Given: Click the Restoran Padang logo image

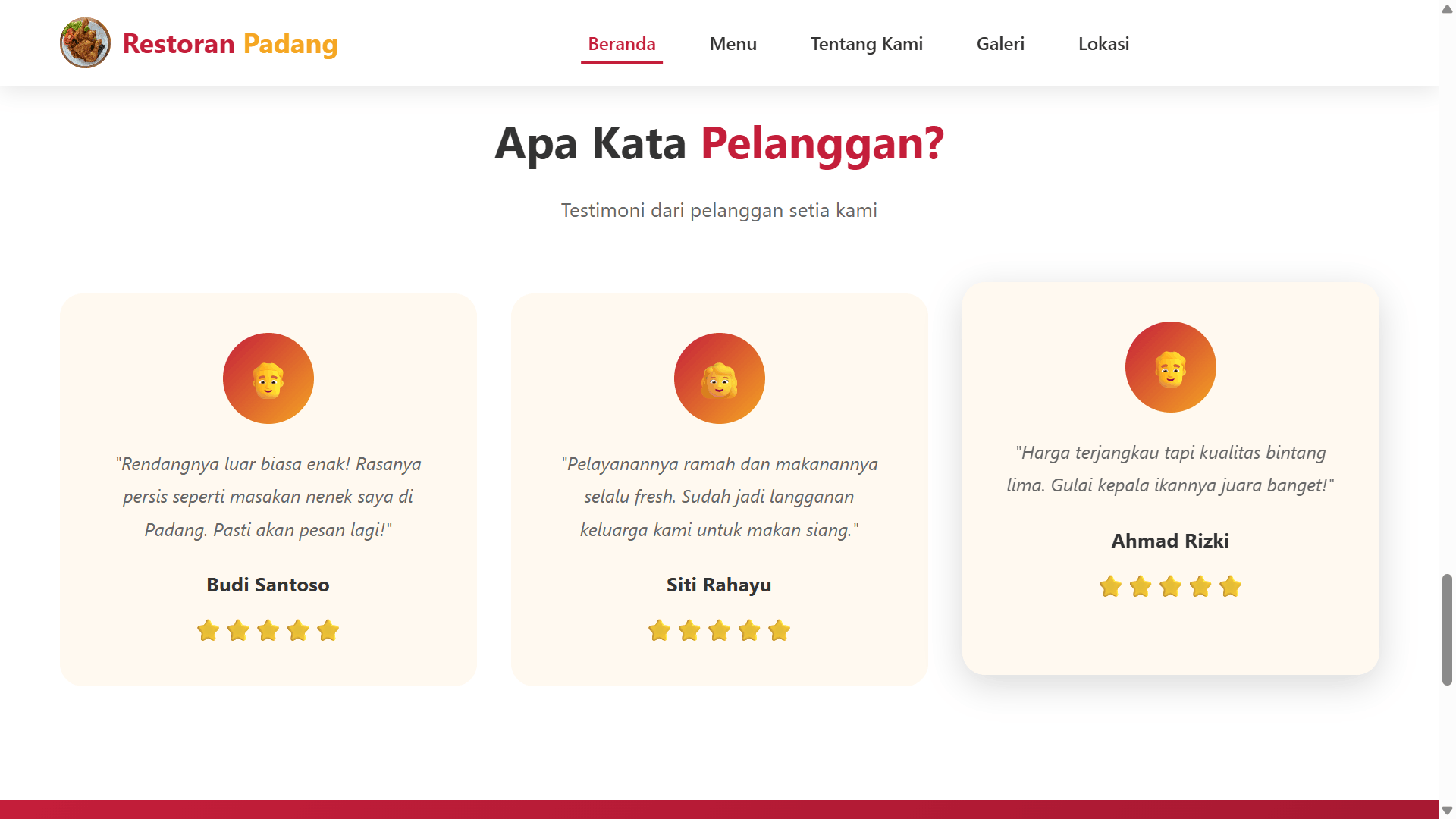Looking at the screenshot, I should [x=85, y=43].
